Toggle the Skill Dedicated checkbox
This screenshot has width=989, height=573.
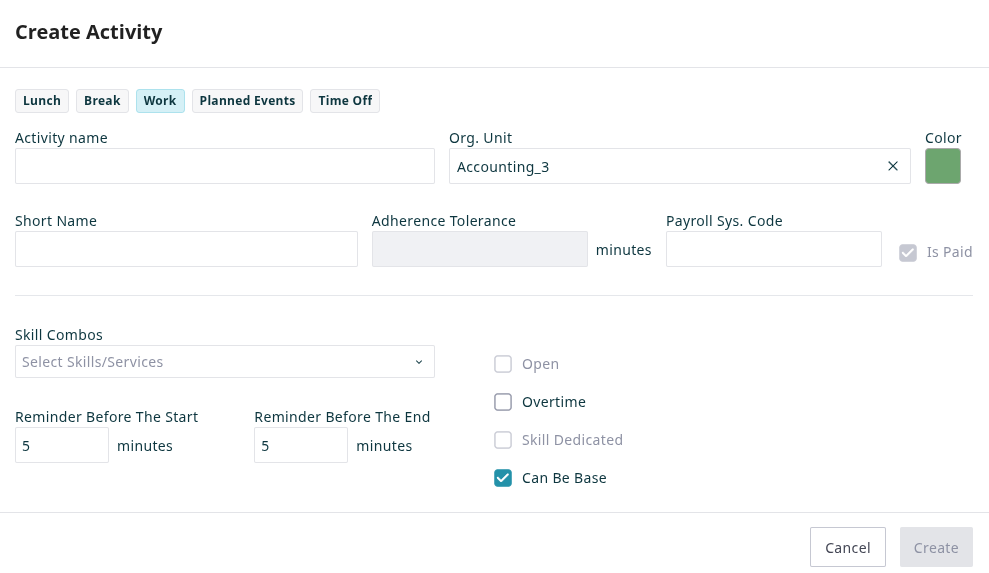point(503,440)
